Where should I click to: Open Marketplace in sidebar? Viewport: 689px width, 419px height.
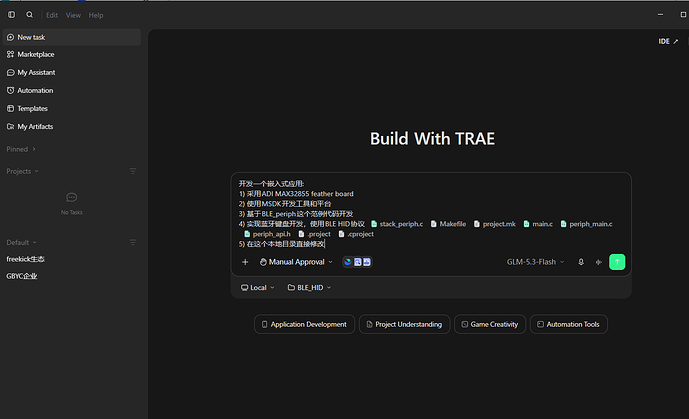coord(72,54)
